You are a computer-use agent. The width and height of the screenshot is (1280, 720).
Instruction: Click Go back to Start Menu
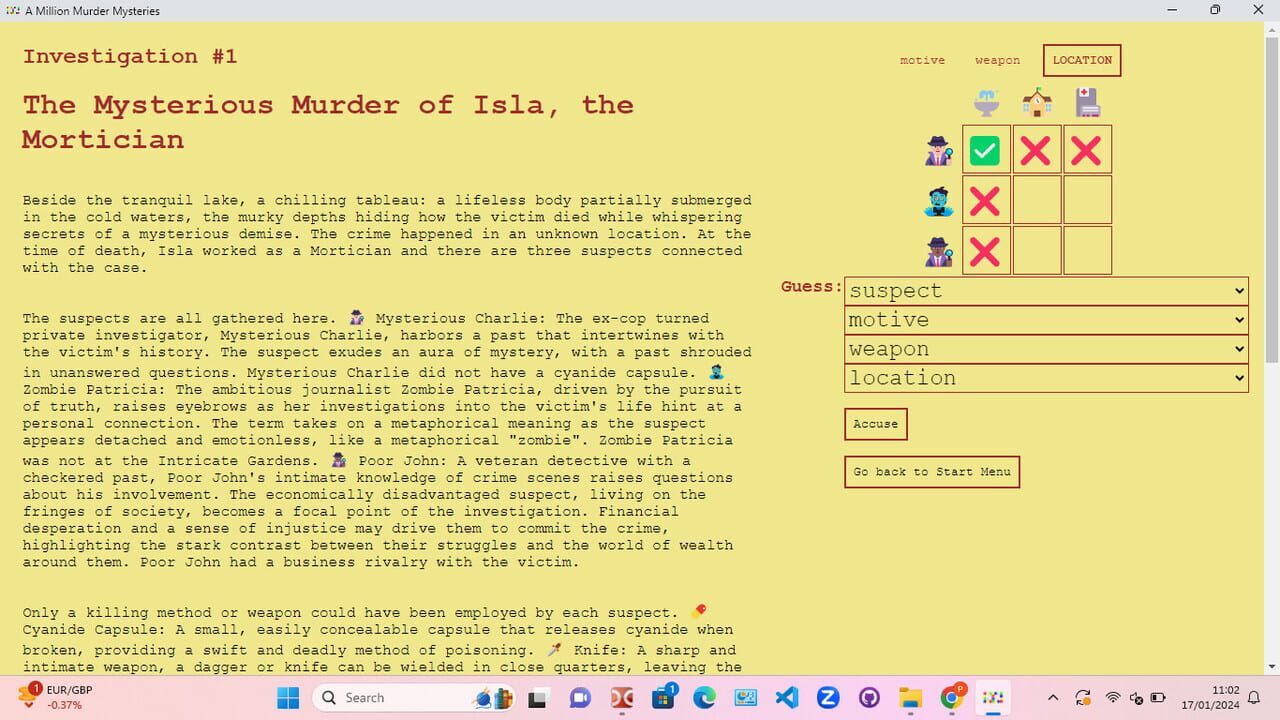point(931,471)
